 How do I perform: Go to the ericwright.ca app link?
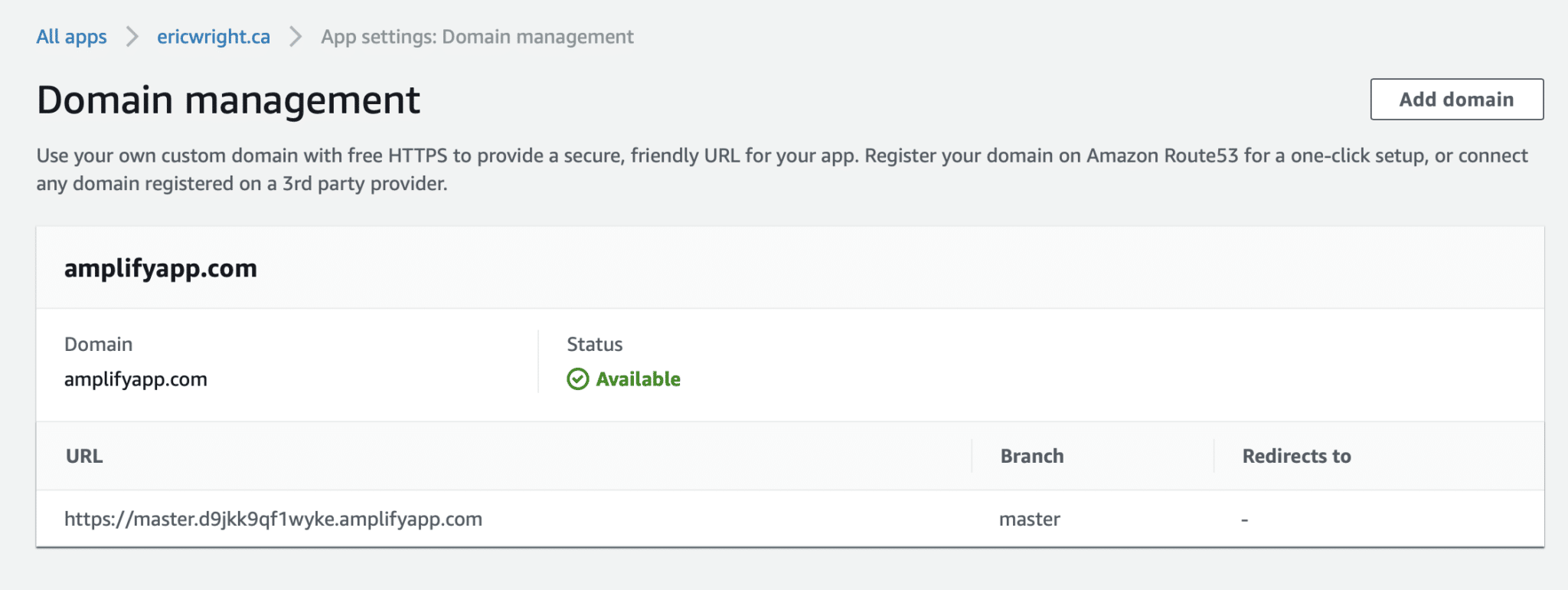click(213, 37)
